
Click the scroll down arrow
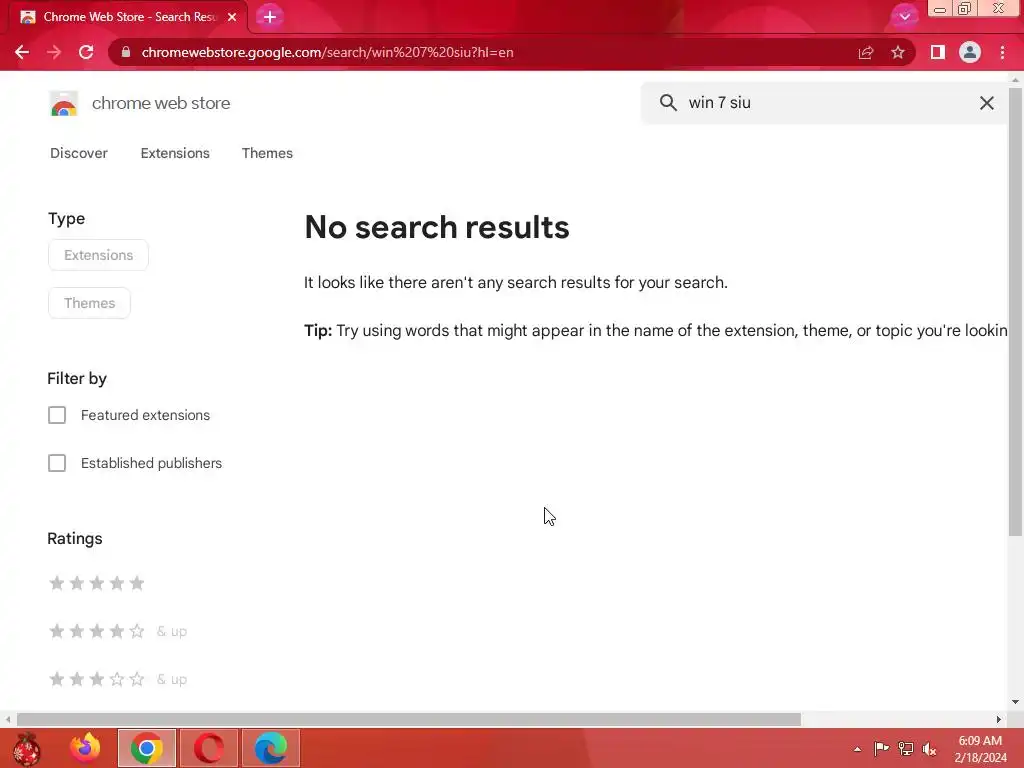click(x=1015, y=702)
